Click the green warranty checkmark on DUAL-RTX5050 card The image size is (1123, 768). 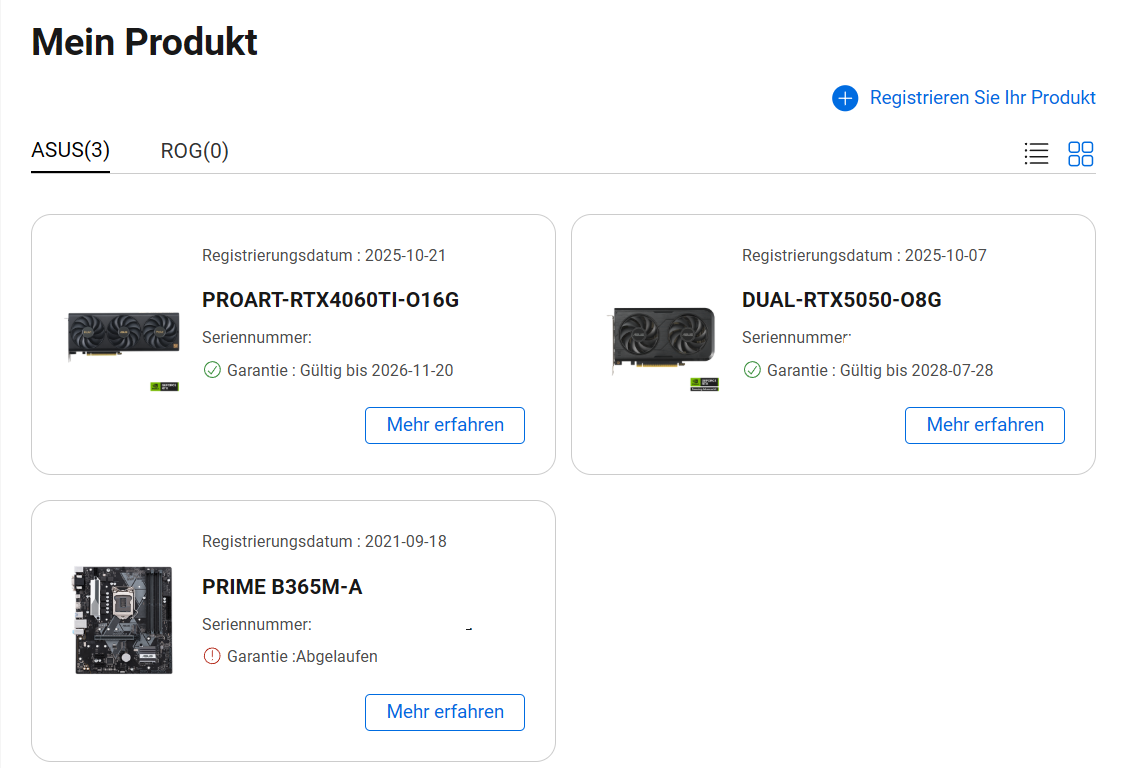[x=752, y=370]
